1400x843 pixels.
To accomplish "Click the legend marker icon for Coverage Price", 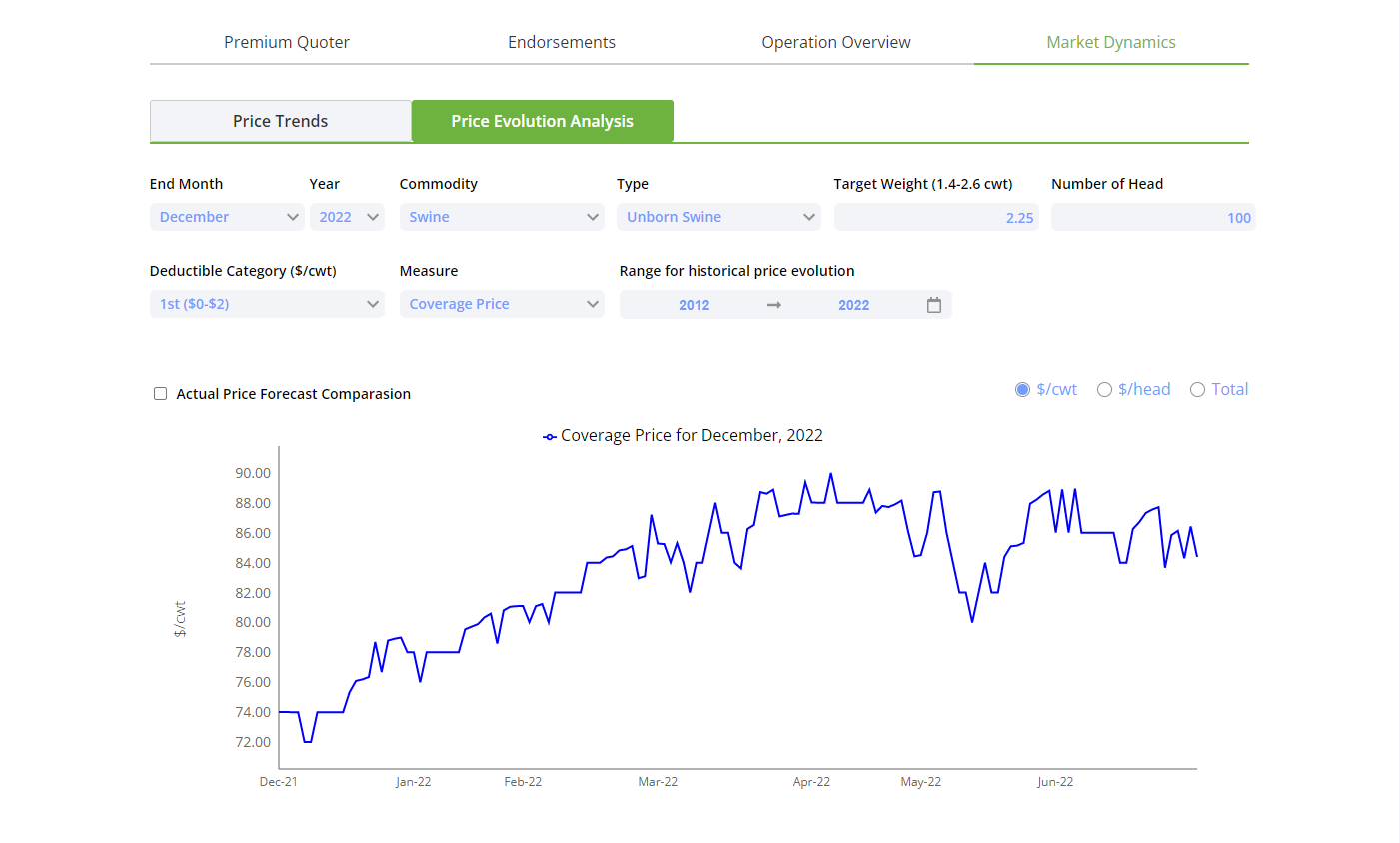I will 550,436.
